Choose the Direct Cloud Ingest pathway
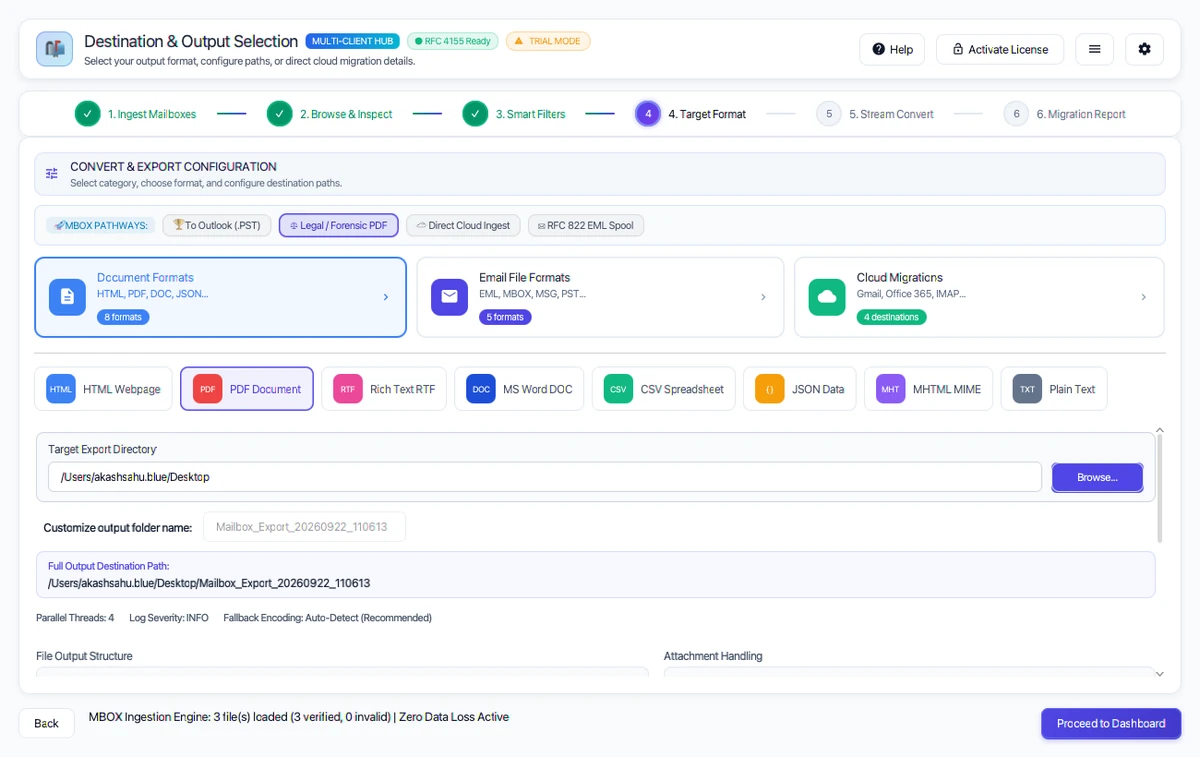This screenshot has width=1200, height=757. (x=464, y=225)
